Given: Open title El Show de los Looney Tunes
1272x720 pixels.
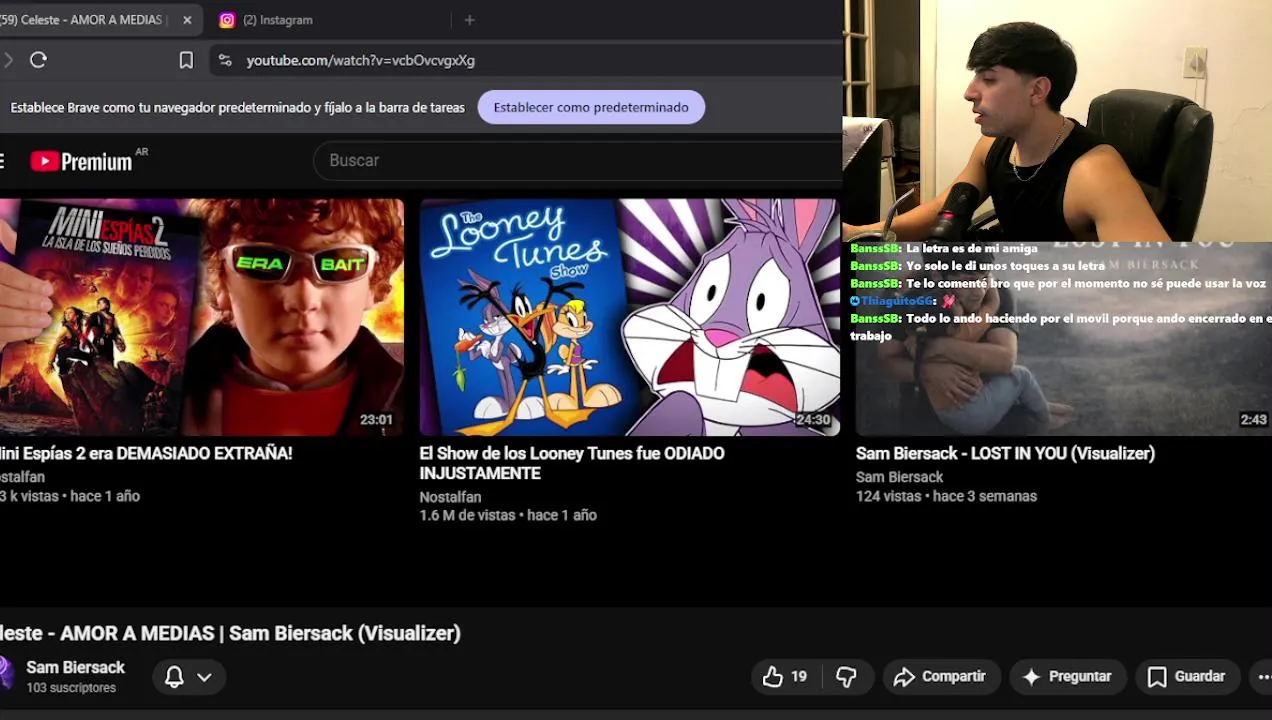Looking at the screenshot, I should pyautogui.click(x=572, y=463).
